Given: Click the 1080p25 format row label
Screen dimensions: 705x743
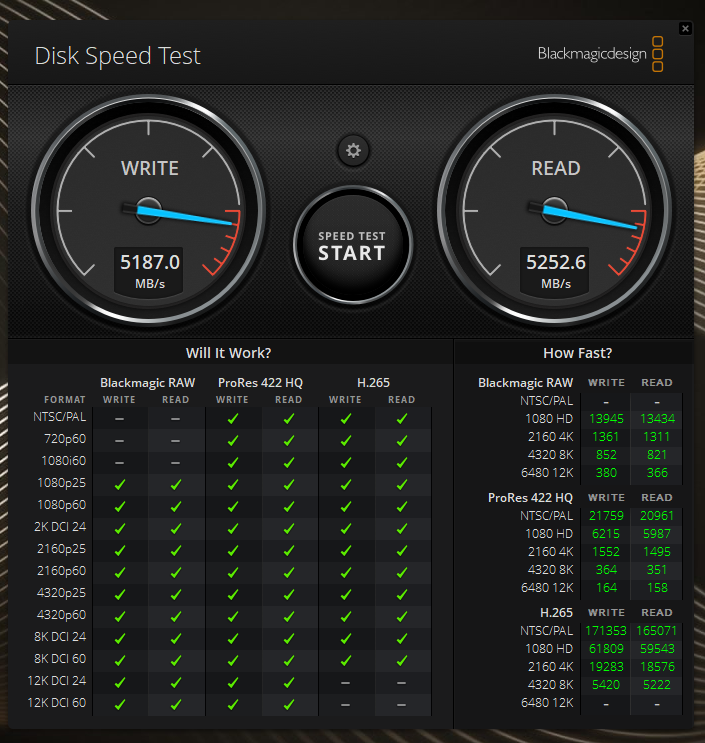Looking at the screenshot, I should click(x=62, y=483).
